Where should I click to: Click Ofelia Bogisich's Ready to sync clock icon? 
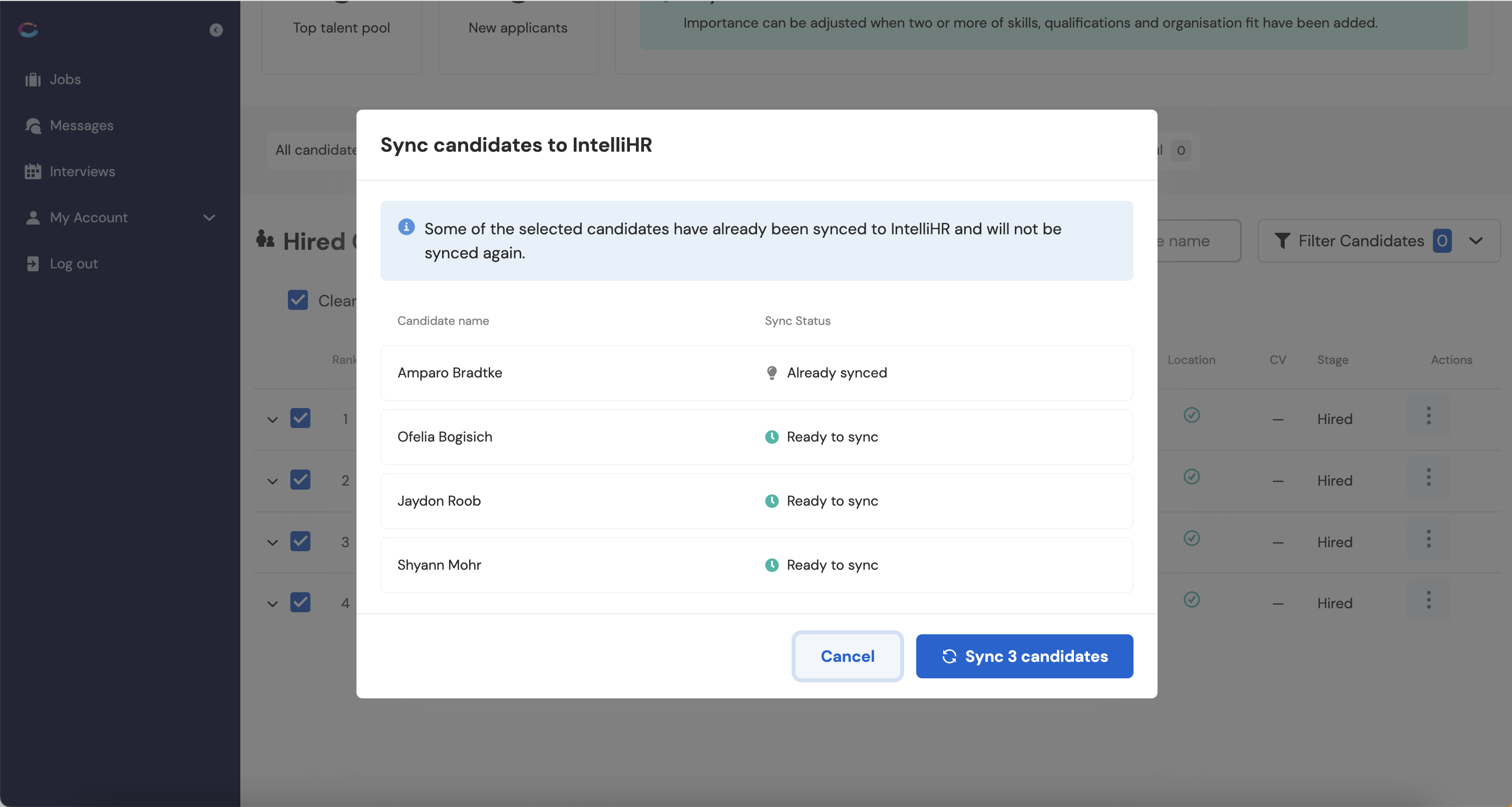click(x=772, y=437)
